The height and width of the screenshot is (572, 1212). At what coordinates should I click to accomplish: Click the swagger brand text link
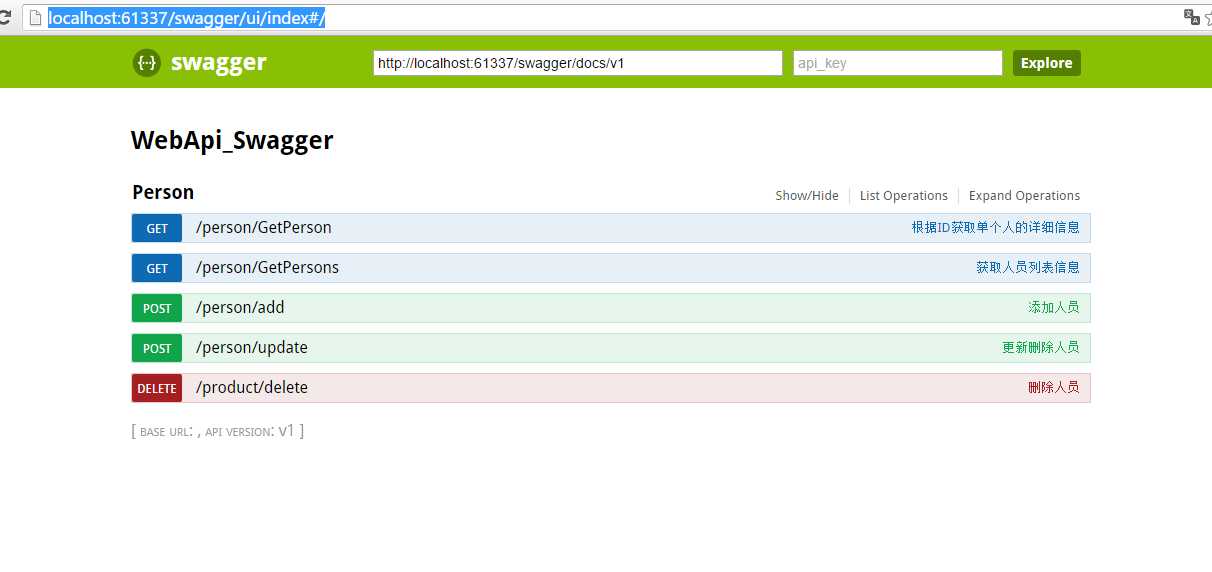pos(219,63)
